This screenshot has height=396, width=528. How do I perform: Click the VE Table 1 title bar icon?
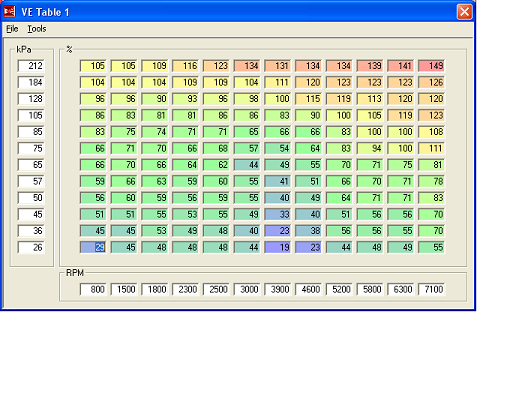10,12
